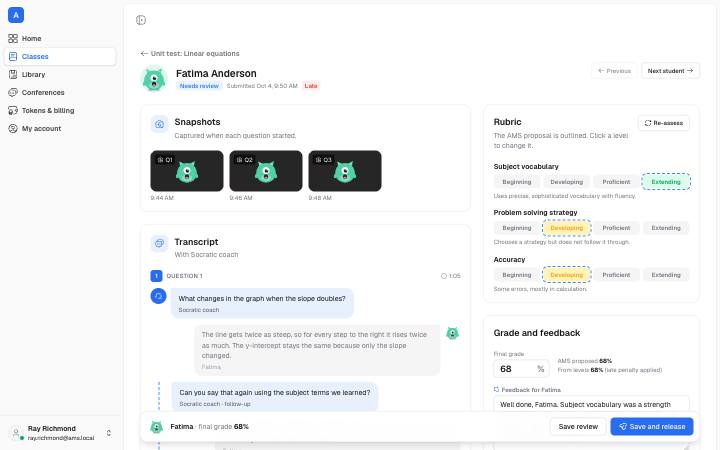Open Conferences page
The width and height of the screenshot is (720, 450).
point(60,92)
